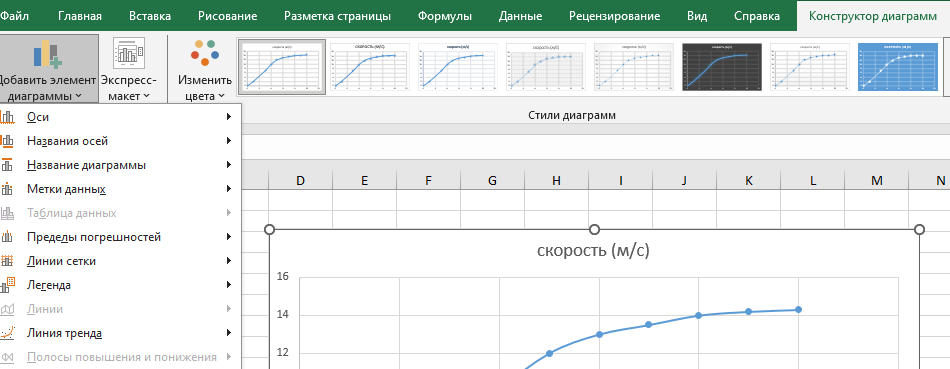
Task: Click the top-left chart resize handle
Action: pyautogui.click(x=270, y=230)
